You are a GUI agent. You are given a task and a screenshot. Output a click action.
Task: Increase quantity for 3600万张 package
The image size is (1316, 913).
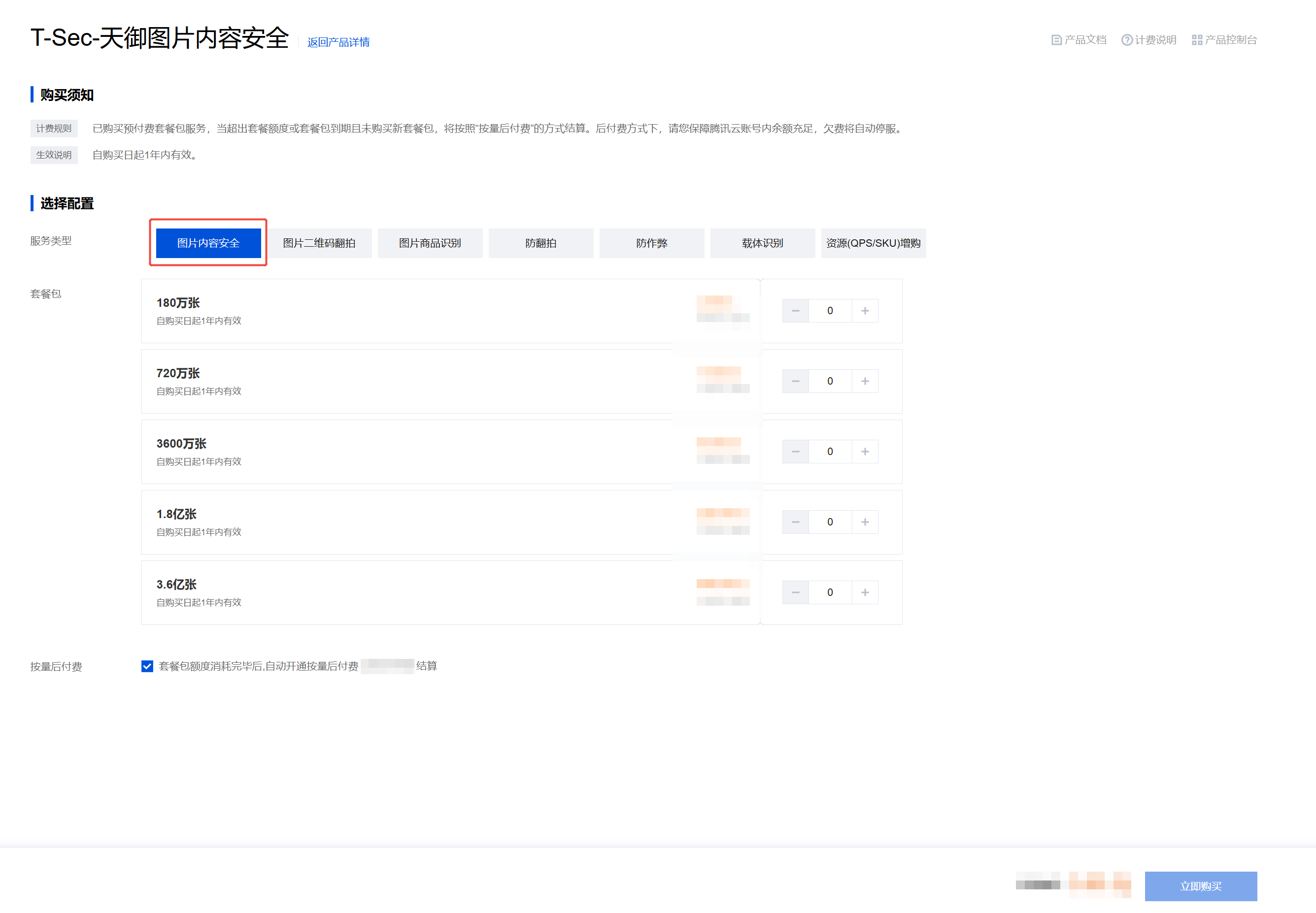pyautogui.click(x=865, y=452)
